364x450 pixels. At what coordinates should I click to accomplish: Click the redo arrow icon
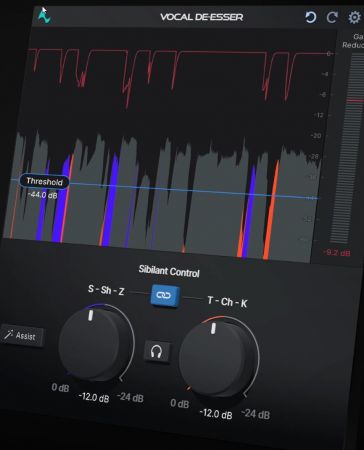pyautogui.click(x=332, y=17)
